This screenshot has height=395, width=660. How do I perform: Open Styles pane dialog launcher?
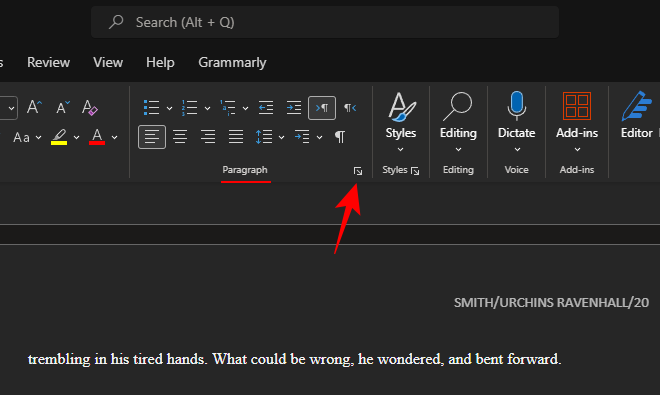click(x=415, y=171)
